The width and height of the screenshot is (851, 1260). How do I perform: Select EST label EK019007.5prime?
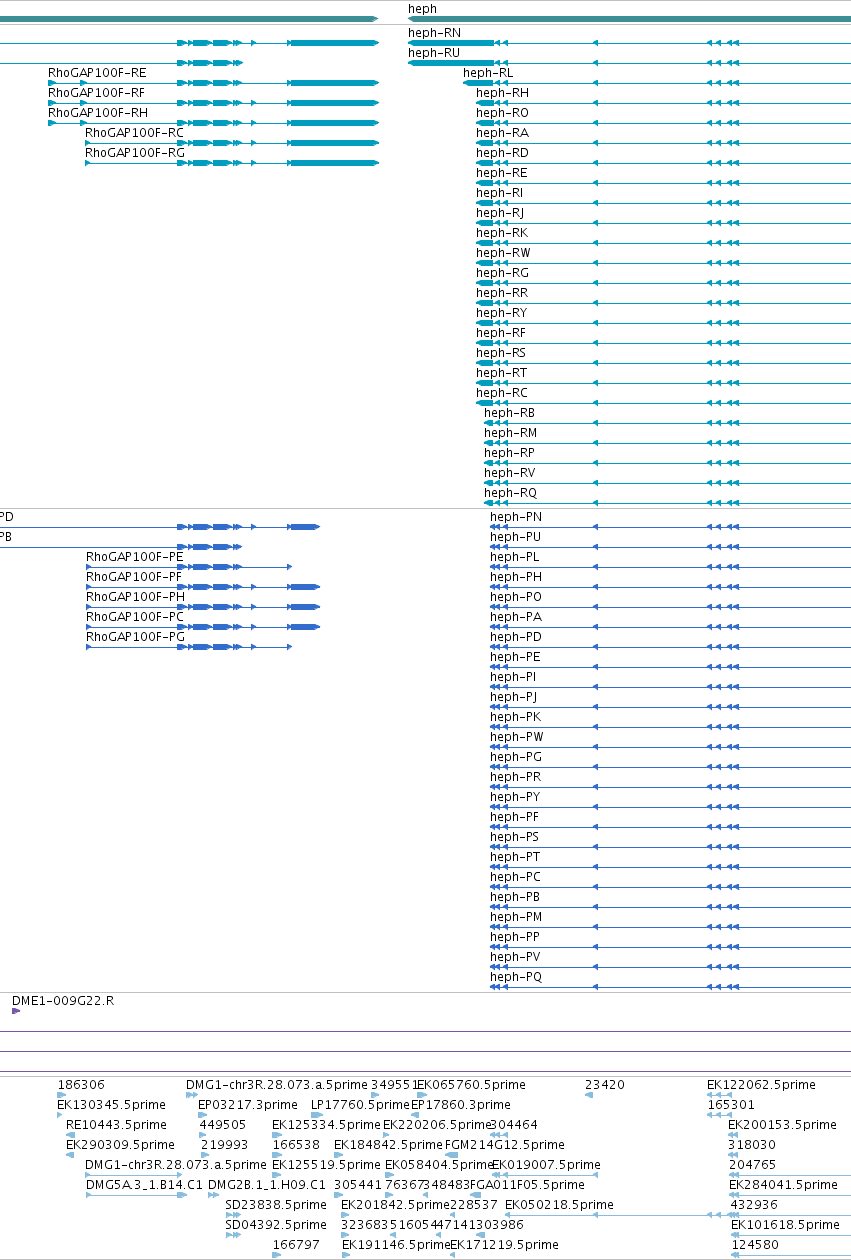coord(546,1165)
